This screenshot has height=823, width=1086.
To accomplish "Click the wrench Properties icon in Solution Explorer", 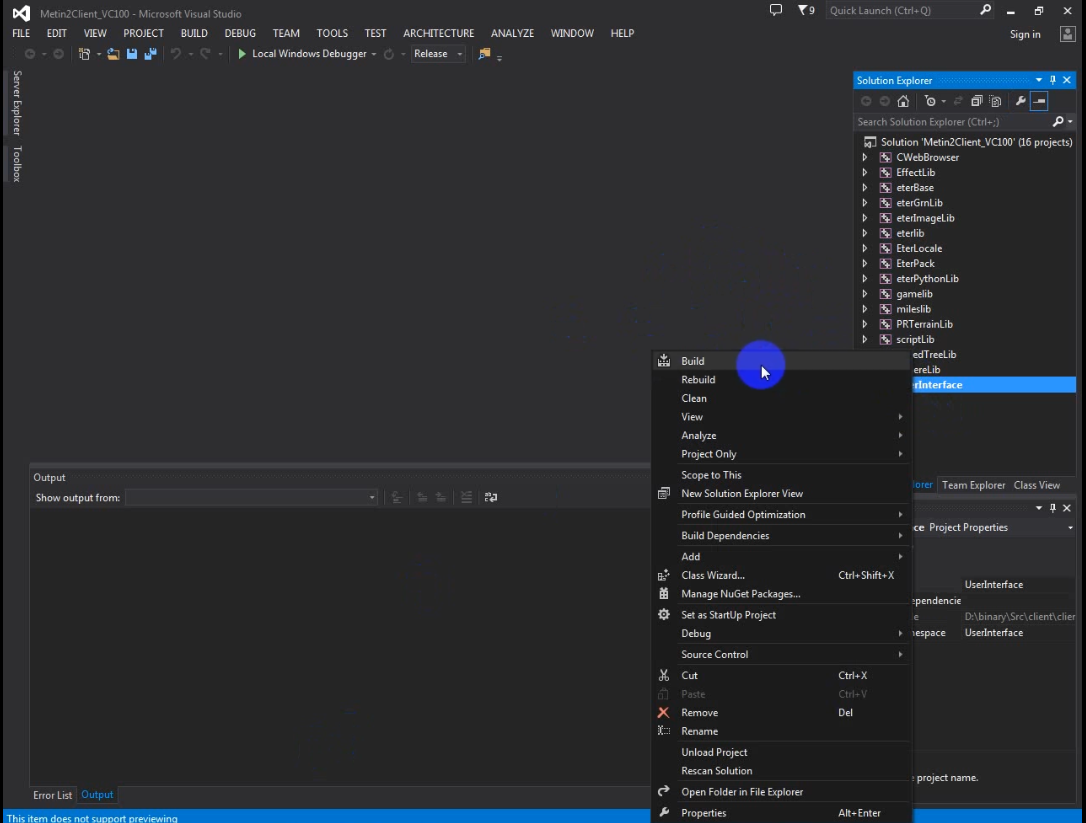I will coord(1020,101).
